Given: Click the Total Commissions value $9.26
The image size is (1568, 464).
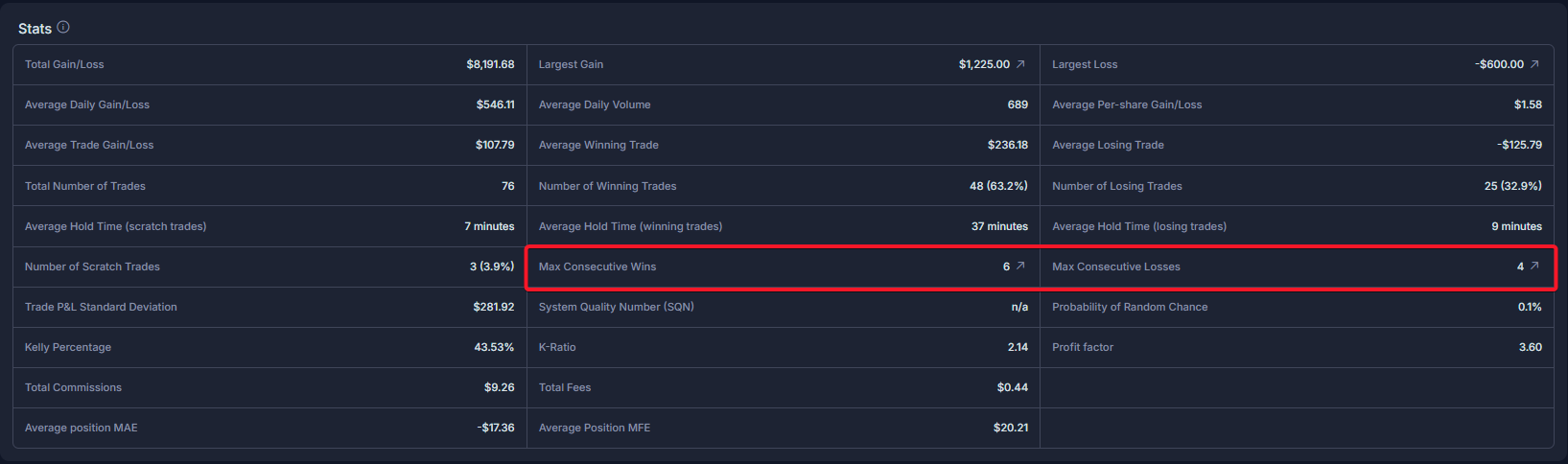Looking at the screenshot, I should click(499, 387).
